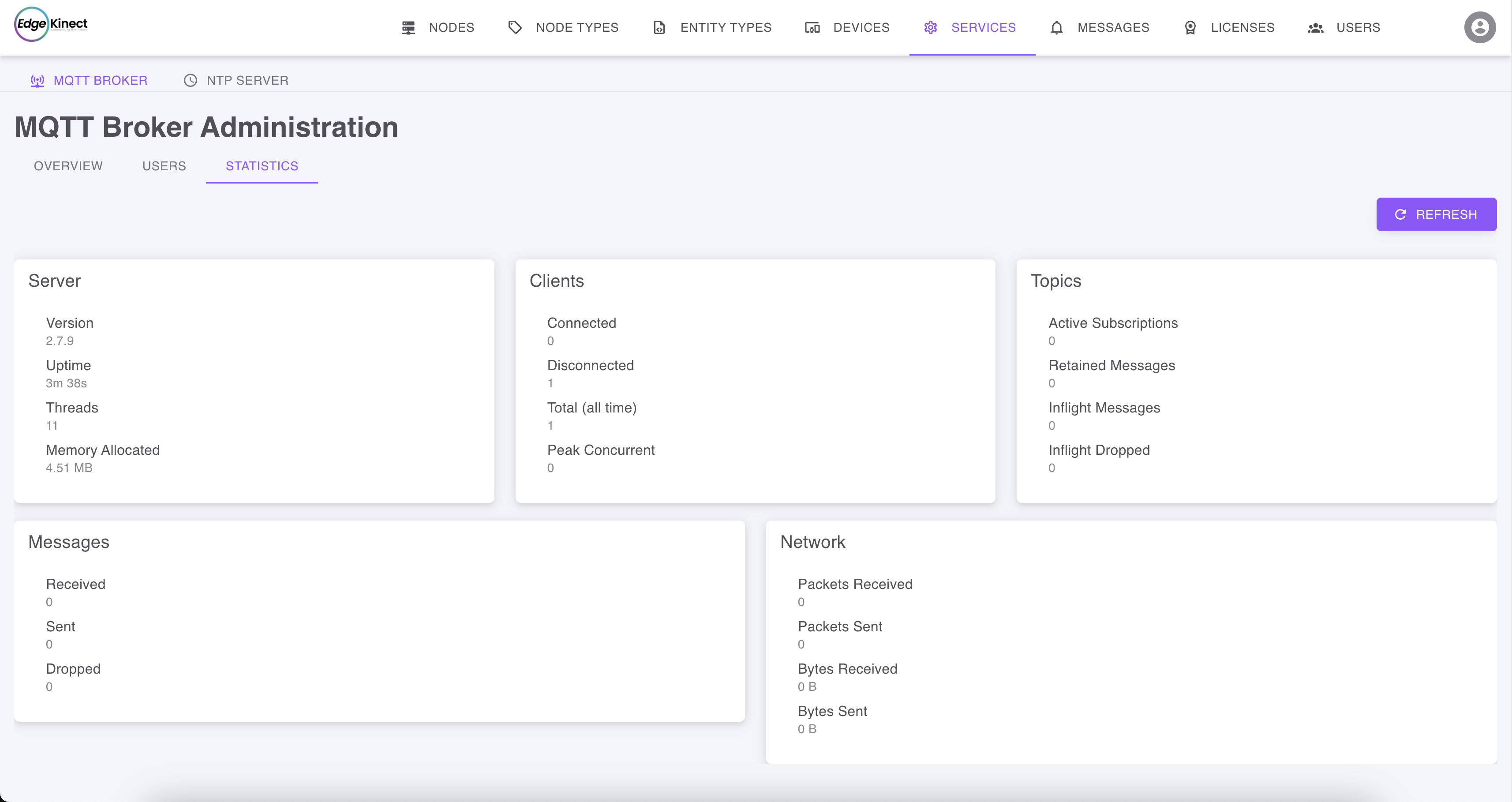Click the MQTT Broker antenna icon
Image resolution: width=1512 pixels, height=802 pixels.
tap(37, 80)
